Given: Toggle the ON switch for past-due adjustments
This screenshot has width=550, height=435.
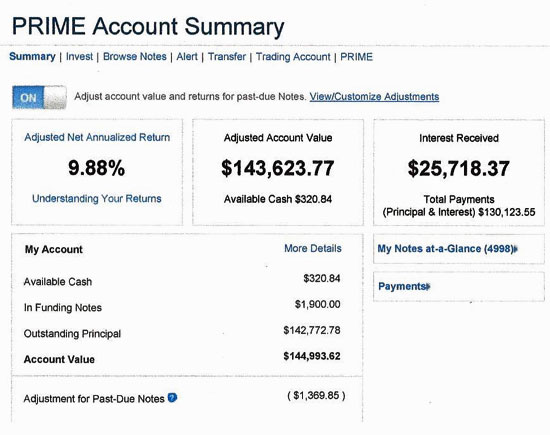Looking at the screenshot, I should click(x=39, y=97).
